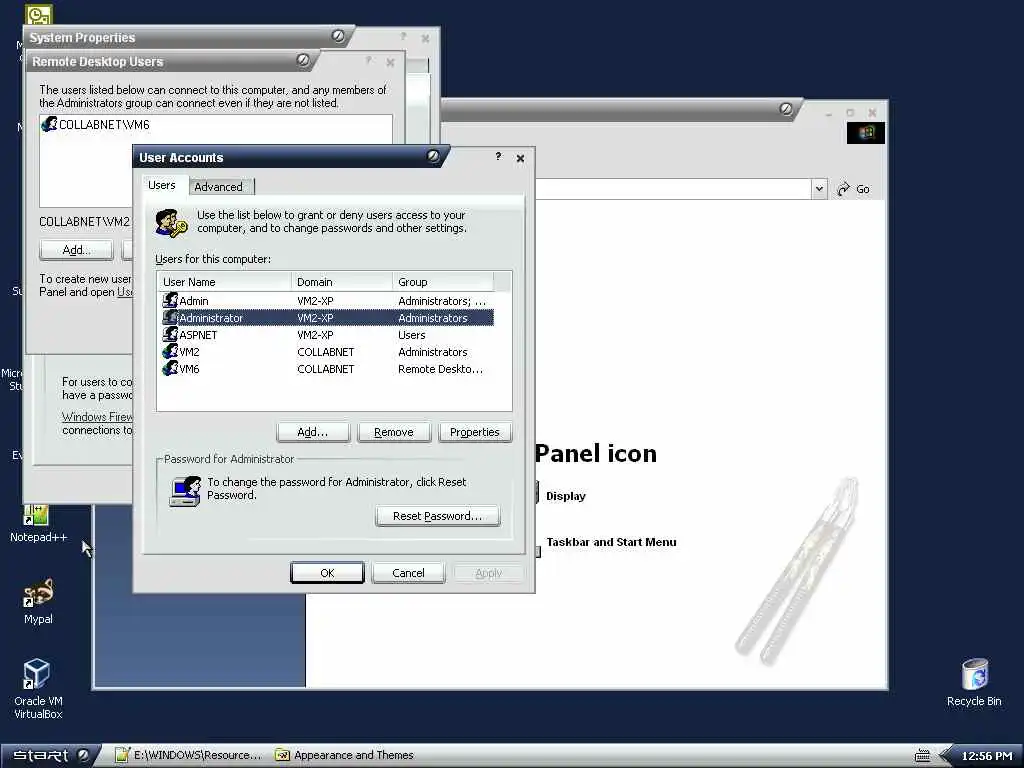This screenshot has width=1024, height=768.
Task: Switch to Appearance and Themes taskbar item
Action: (345, 755)
